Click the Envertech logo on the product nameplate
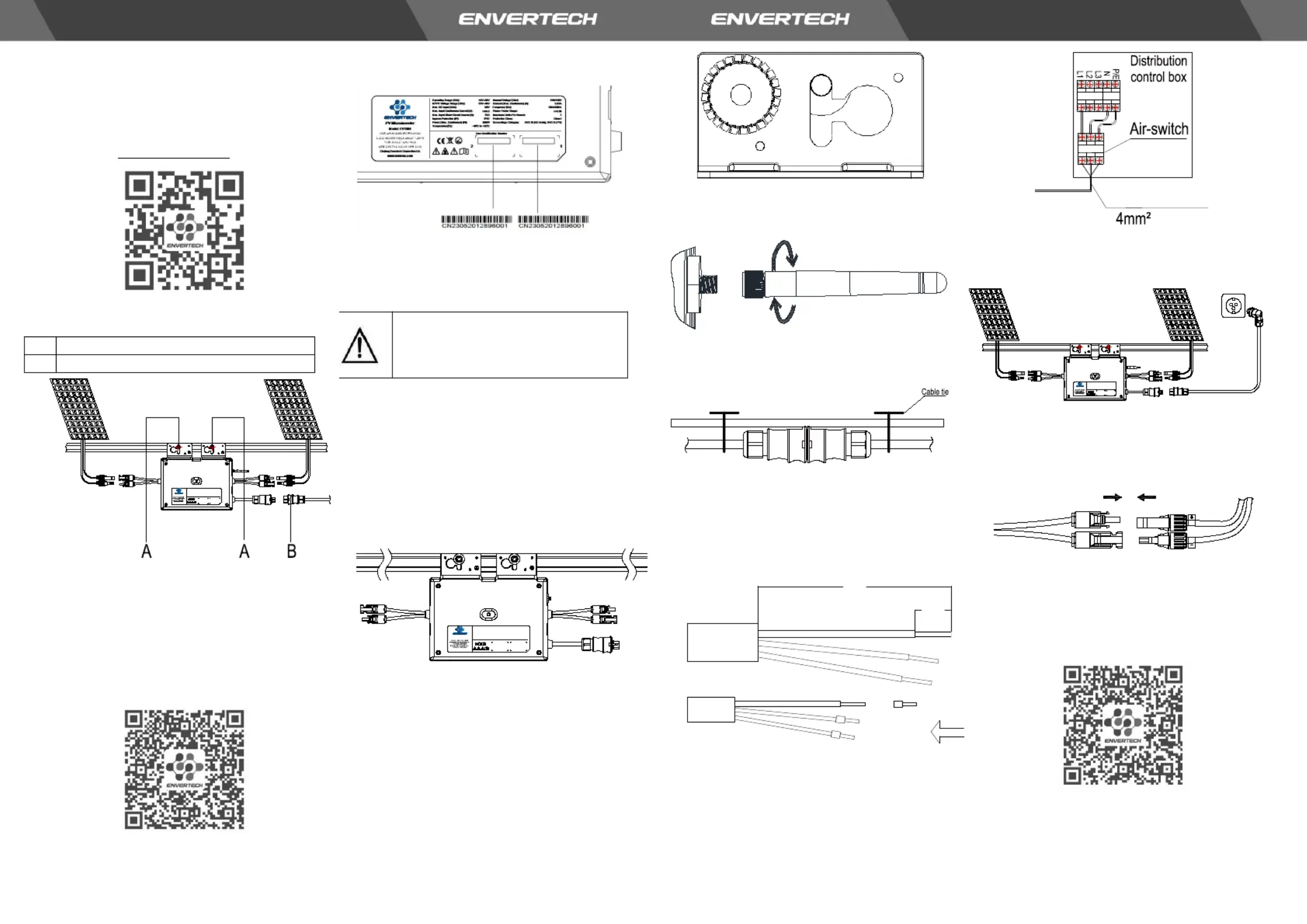 (x=400, y=110)
